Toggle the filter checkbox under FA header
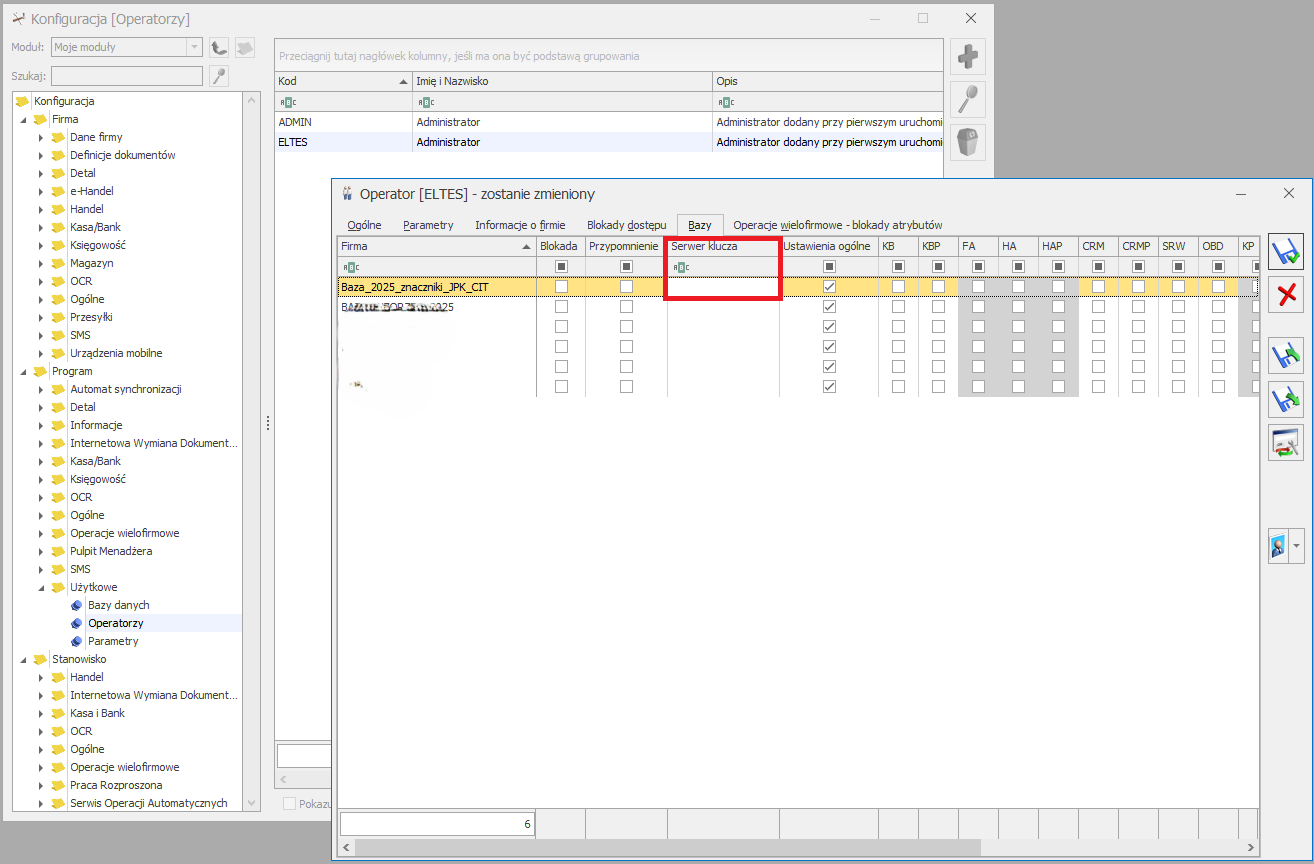 (978, 267)
